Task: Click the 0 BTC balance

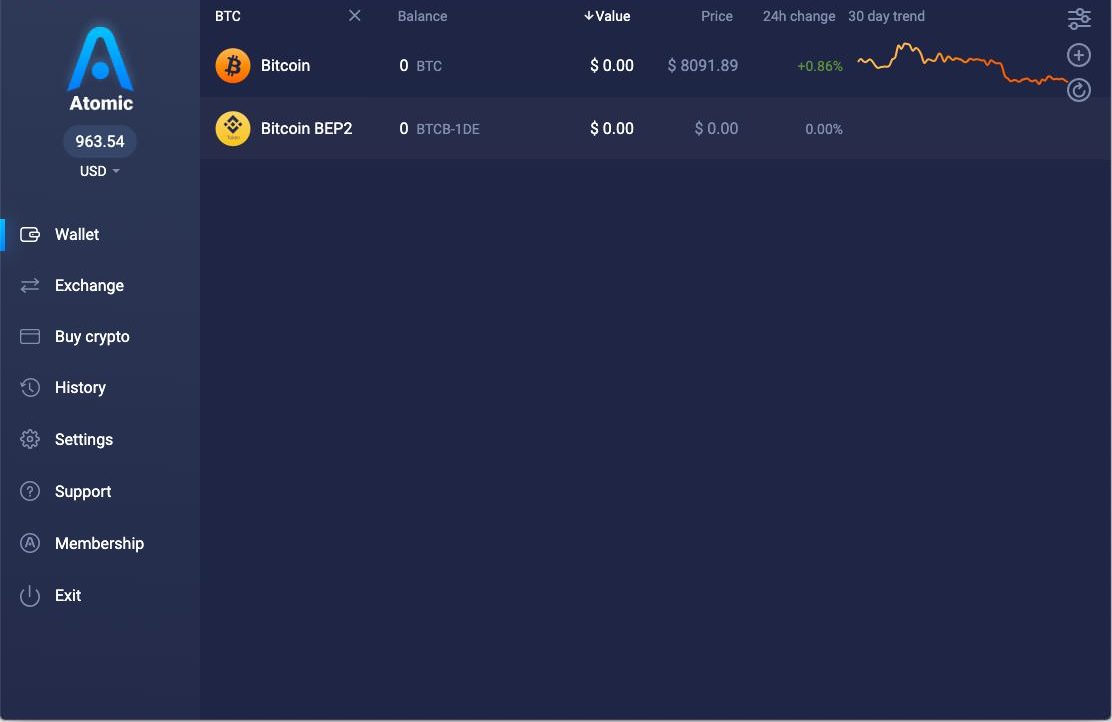Action: click(421, 65)
